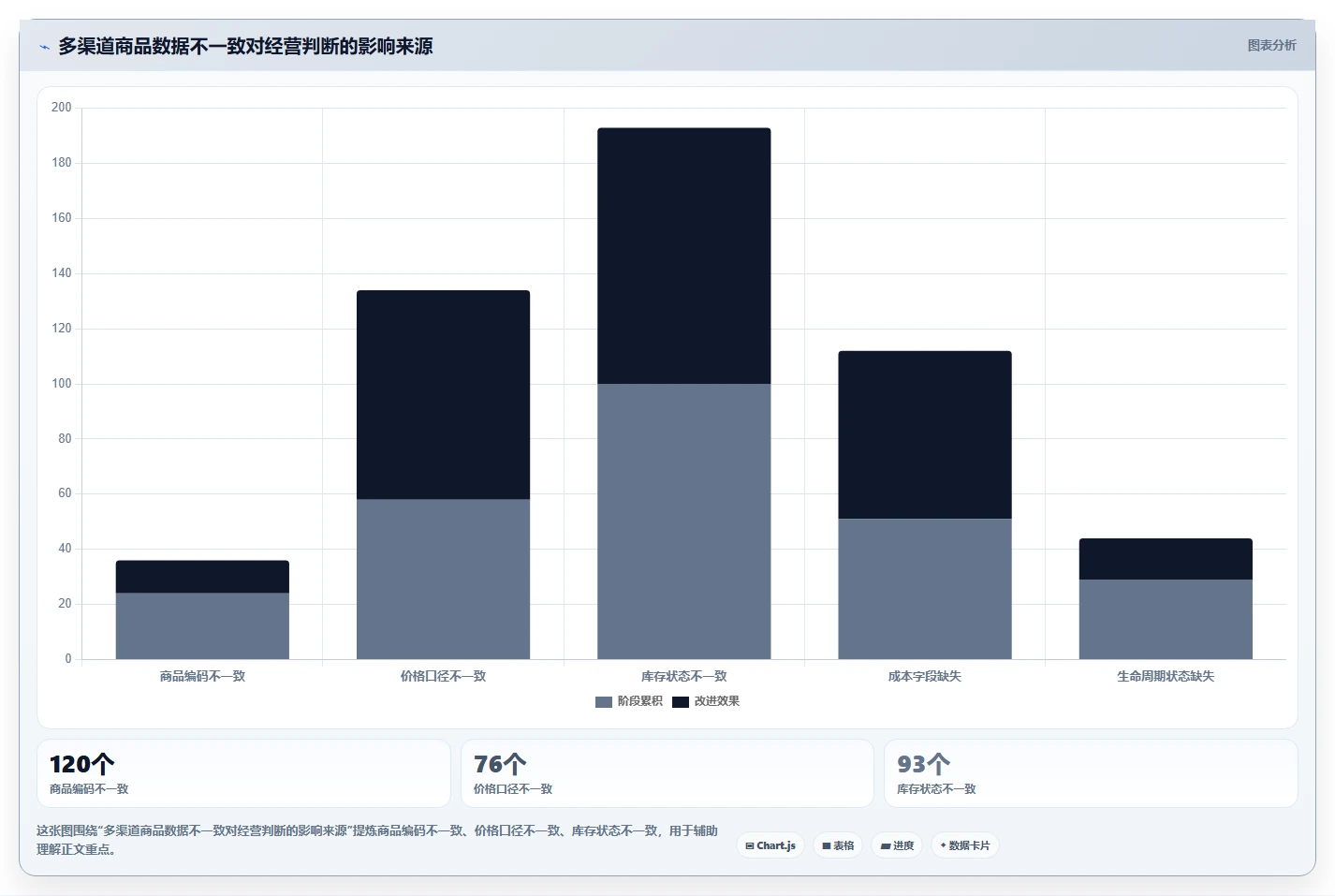Click the 180 y-axis tick label
Image resolution: width=1335 pixels, height=896 pixels.
point(62,163)
